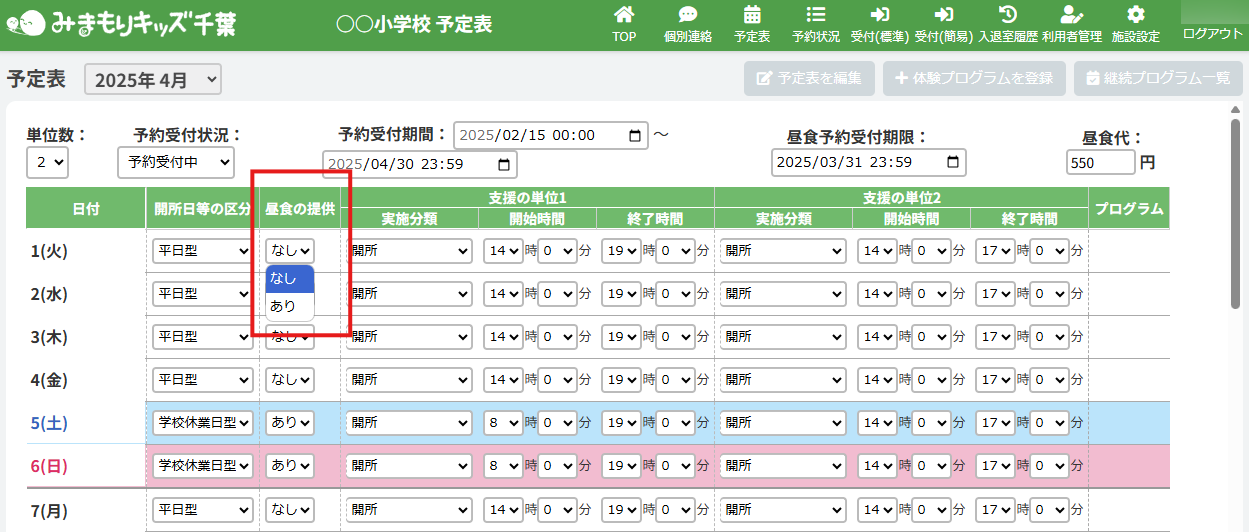This screenshot has width=1249, height=532.
Task: Click the calendar picker icon in 昼食予約受付期限
Action: (954, 162)
